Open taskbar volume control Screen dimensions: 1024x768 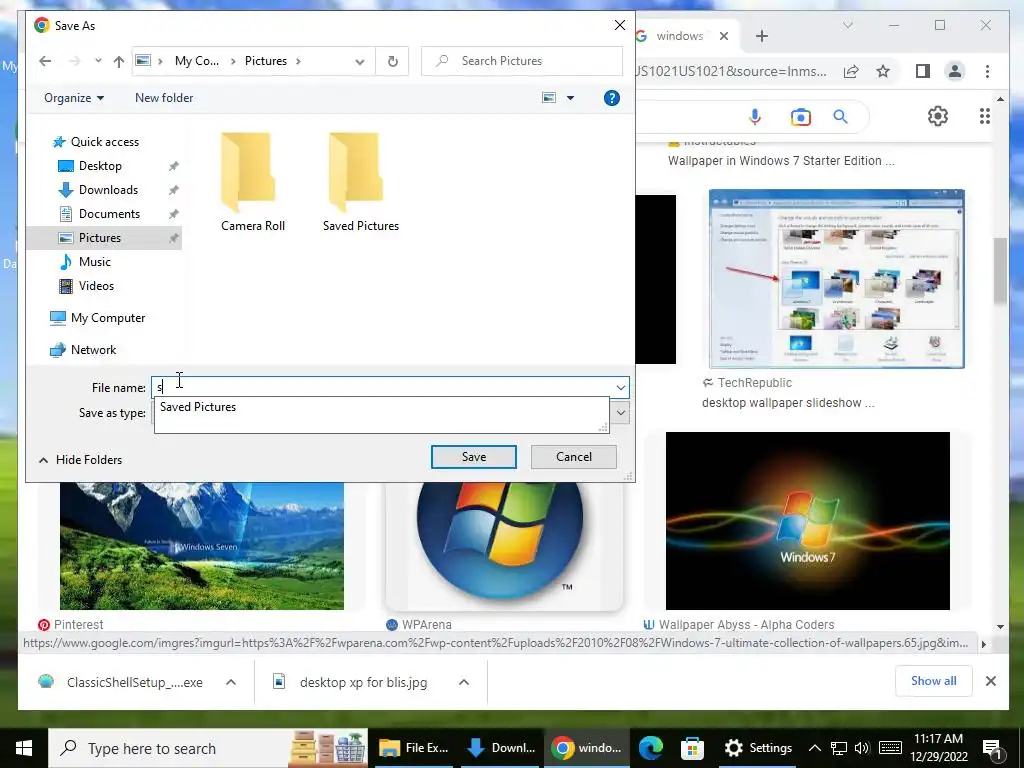(862, 748)
